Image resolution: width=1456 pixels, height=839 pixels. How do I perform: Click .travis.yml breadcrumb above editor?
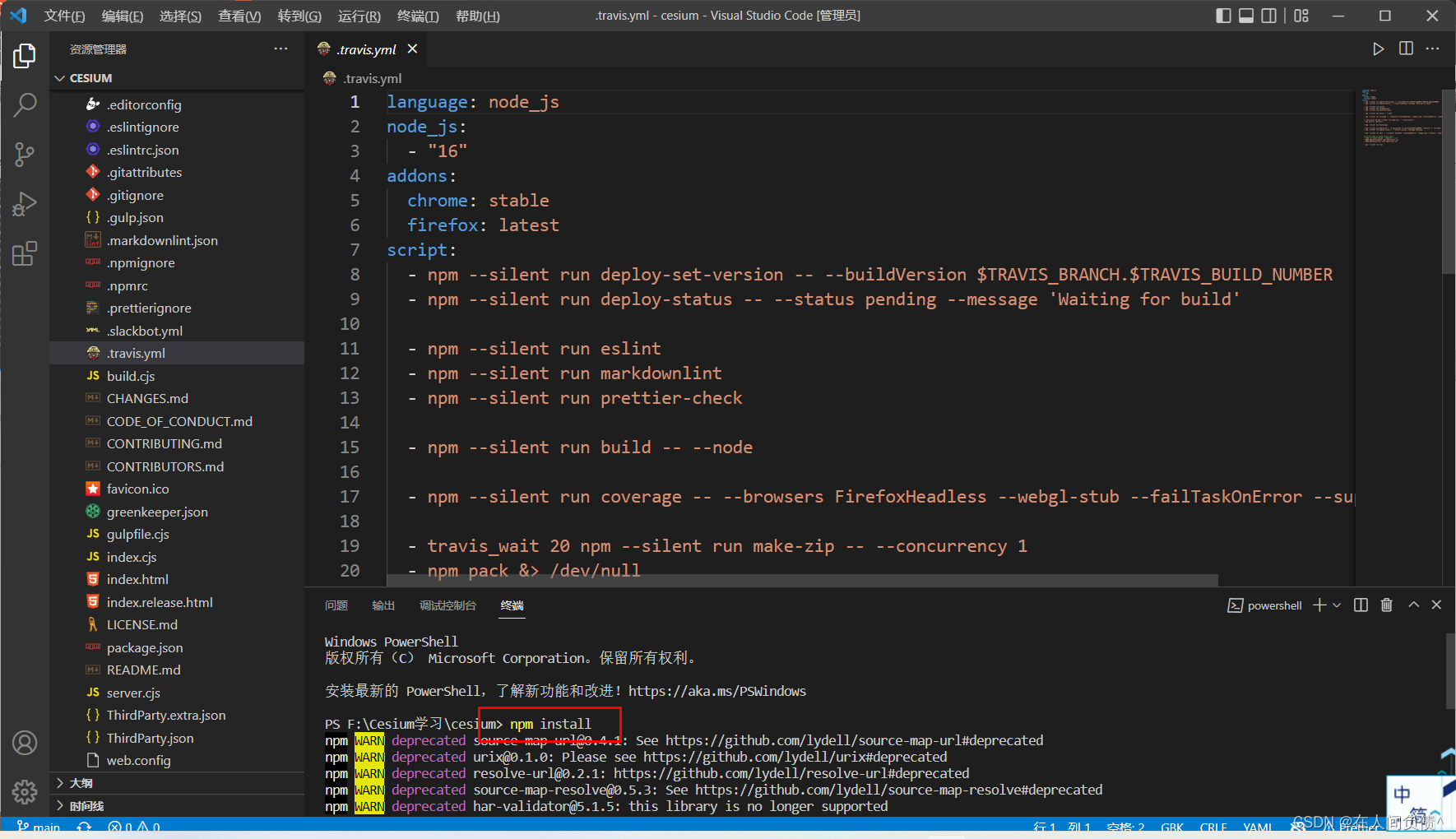click(x=363, y=78)
